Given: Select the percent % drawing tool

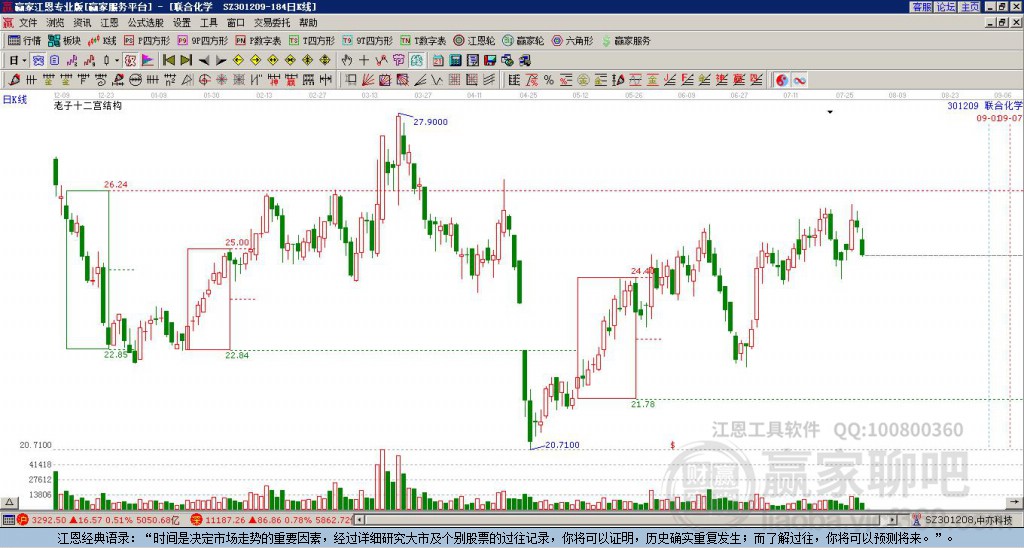Looking at the screenshot, I should pos(549,80).
